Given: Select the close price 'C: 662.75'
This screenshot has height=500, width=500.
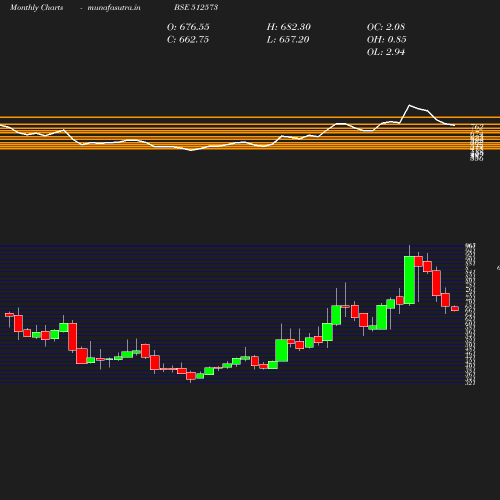Looking at the screenshot, I should pos(188,40).
